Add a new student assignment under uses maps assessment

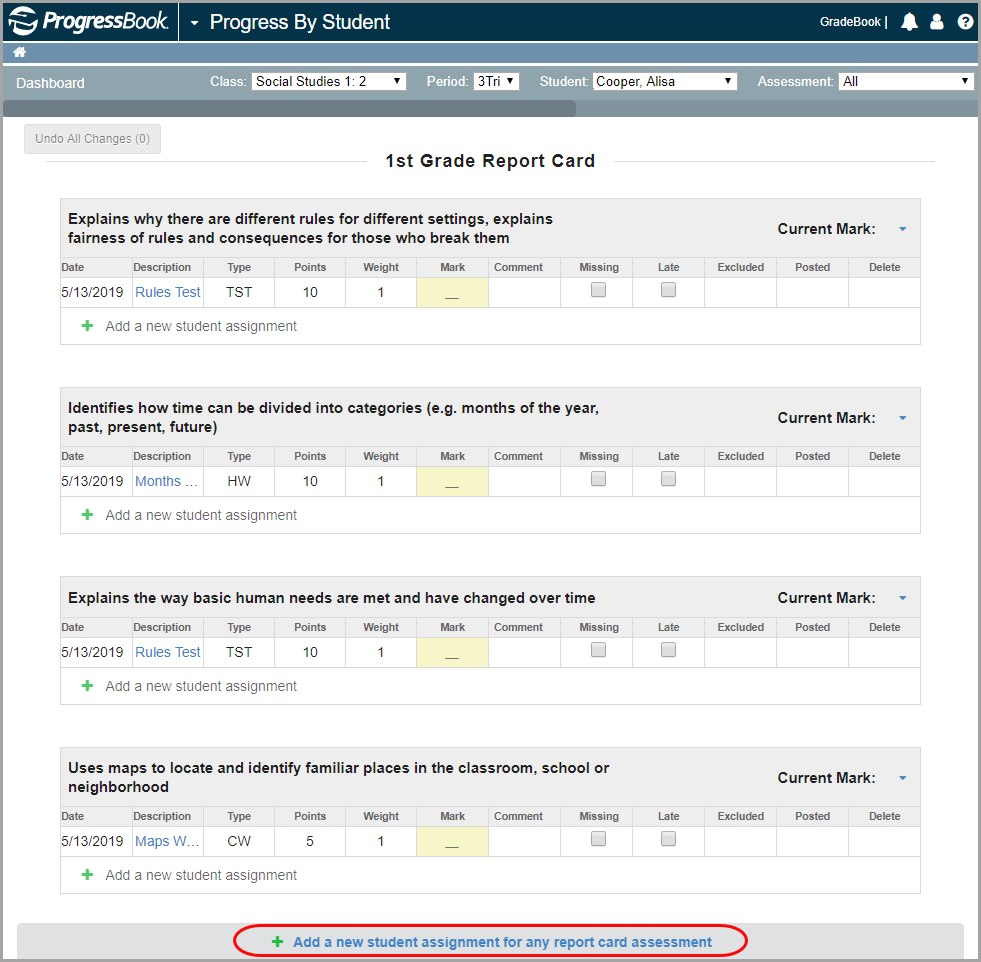[x=201, y=875]
